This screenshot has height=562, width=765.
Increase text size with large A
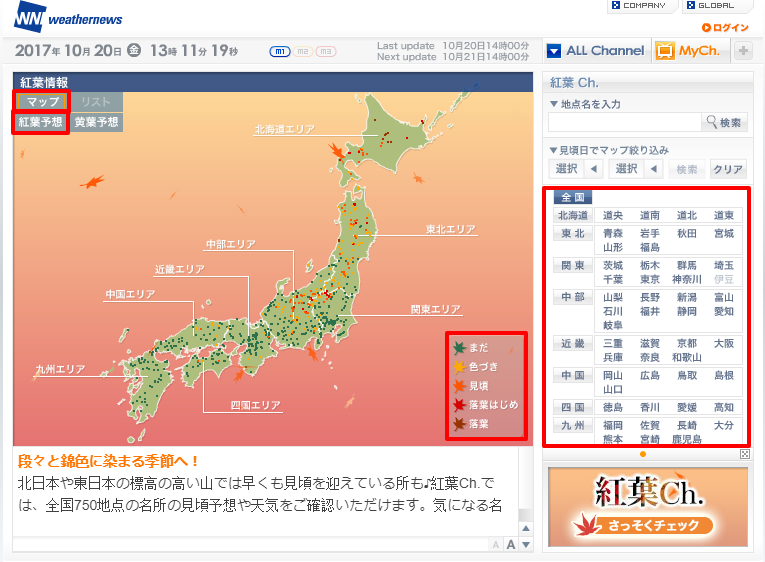[x=511, y=544]
